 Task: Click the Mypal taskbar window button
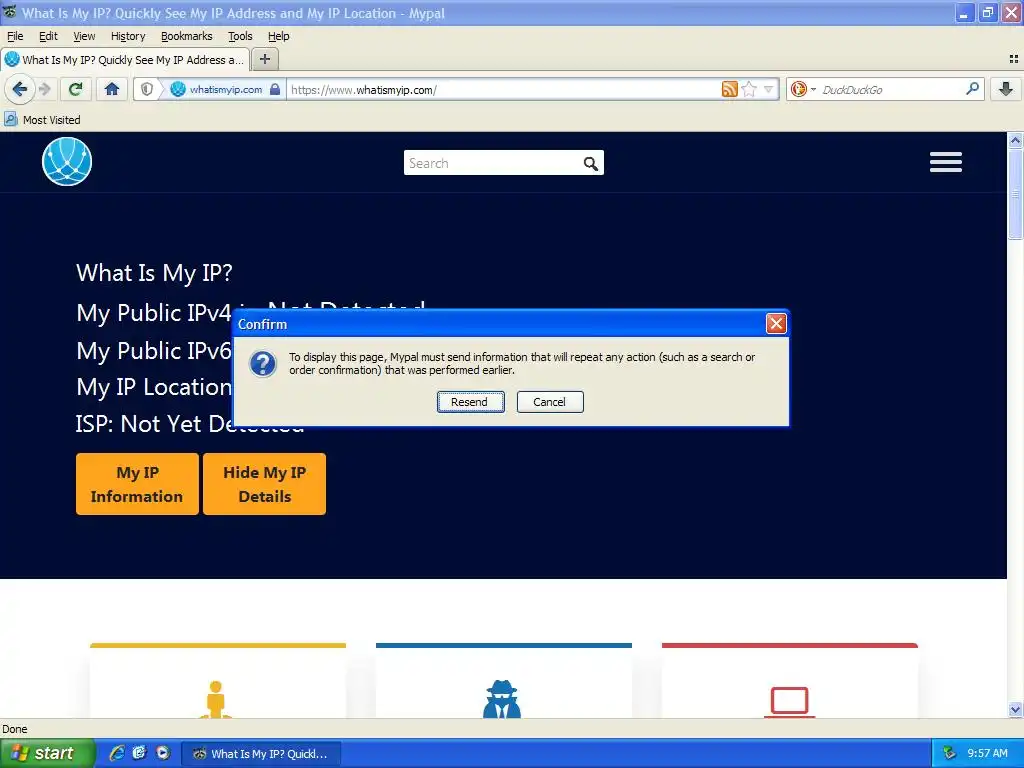tap(260, 754)
